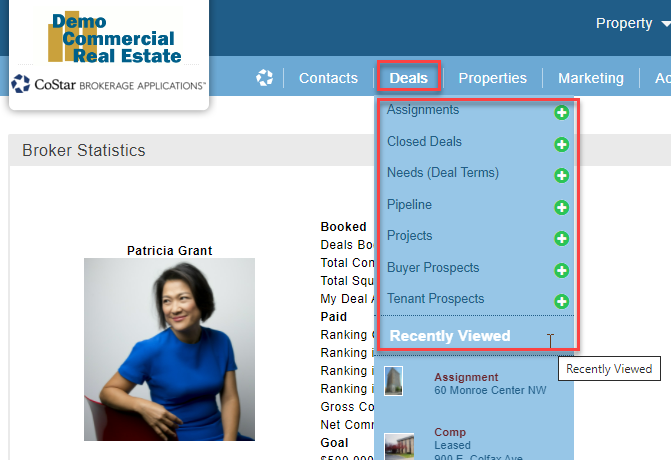This screenshot has height=460, width=671.
Task: Add a Pipeline entry with plus icon
Action: coord(561,208)
